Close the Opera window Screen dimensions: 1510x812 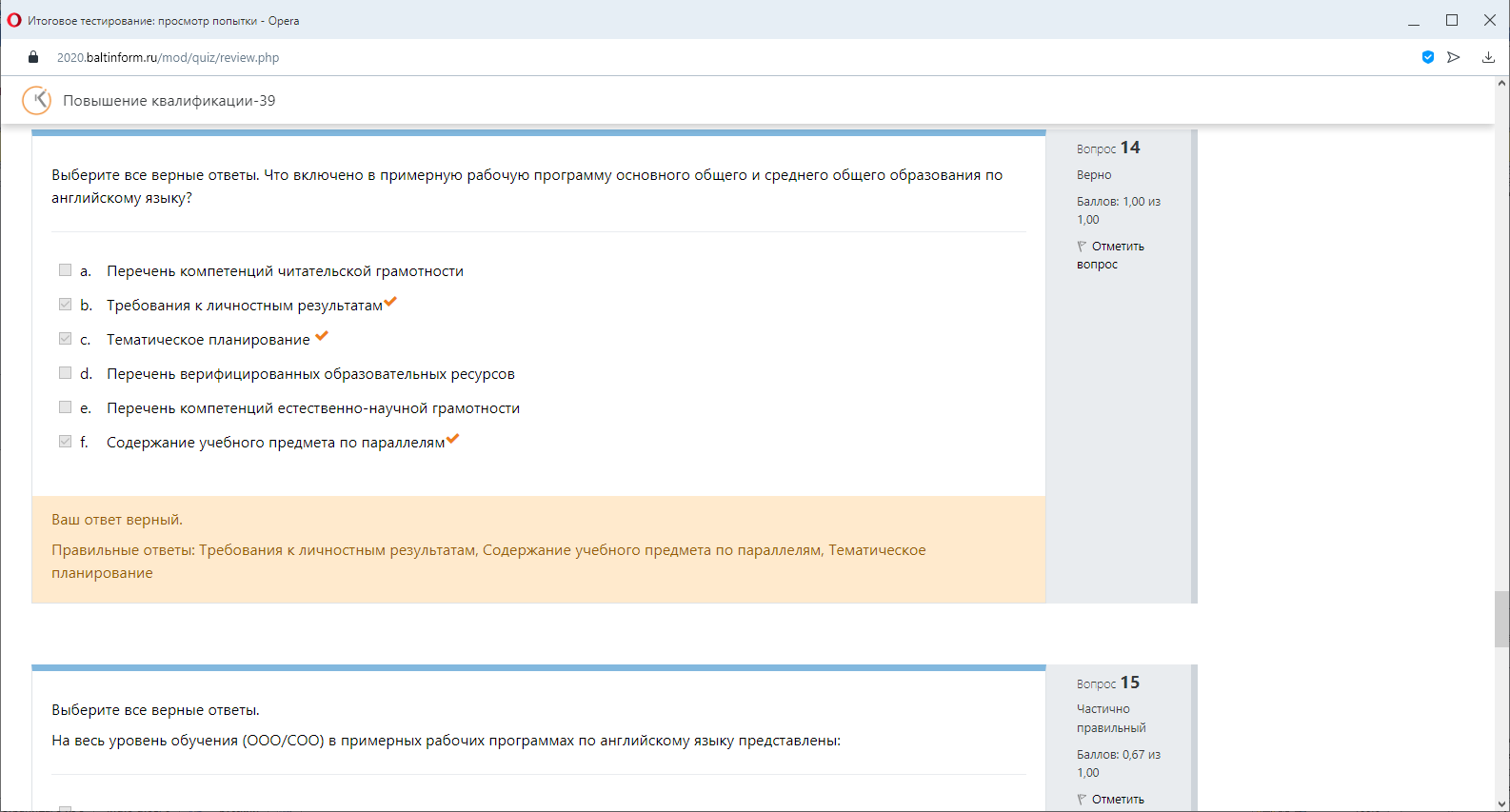[x=1490, y=20]
